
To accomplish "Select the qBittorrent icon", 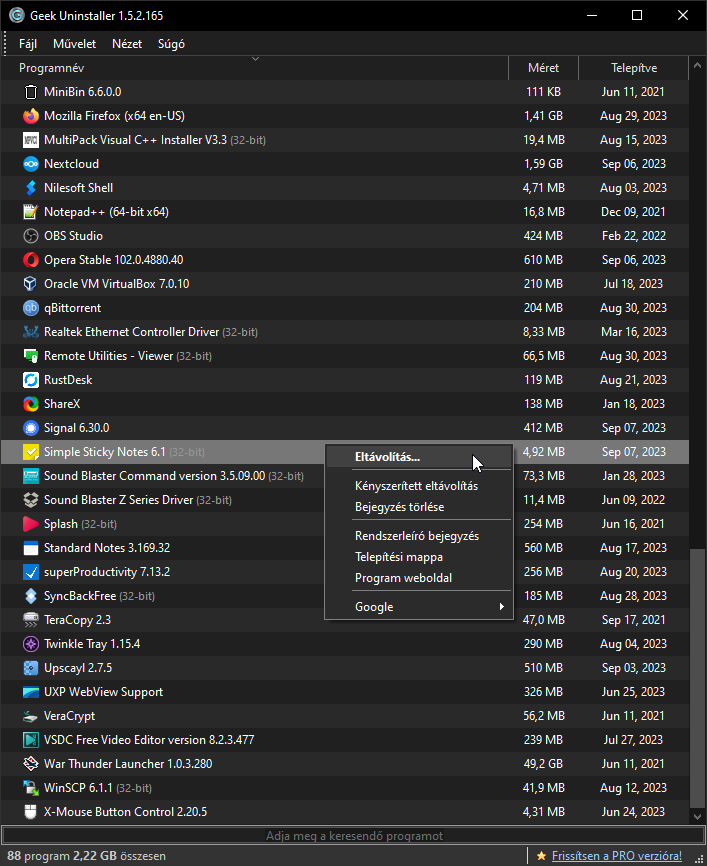I will (x=31, y=308).
